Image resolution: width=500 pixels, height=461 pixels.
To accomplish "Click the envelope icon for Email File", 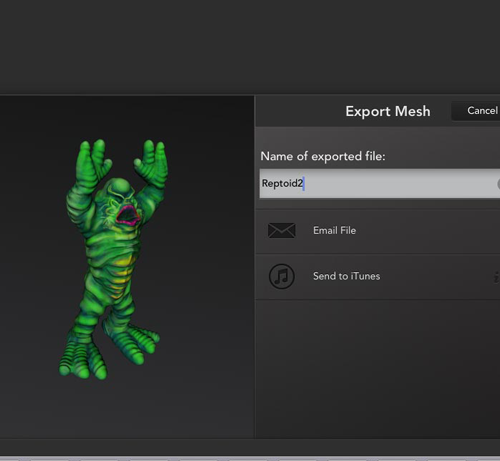I will 281,230.
